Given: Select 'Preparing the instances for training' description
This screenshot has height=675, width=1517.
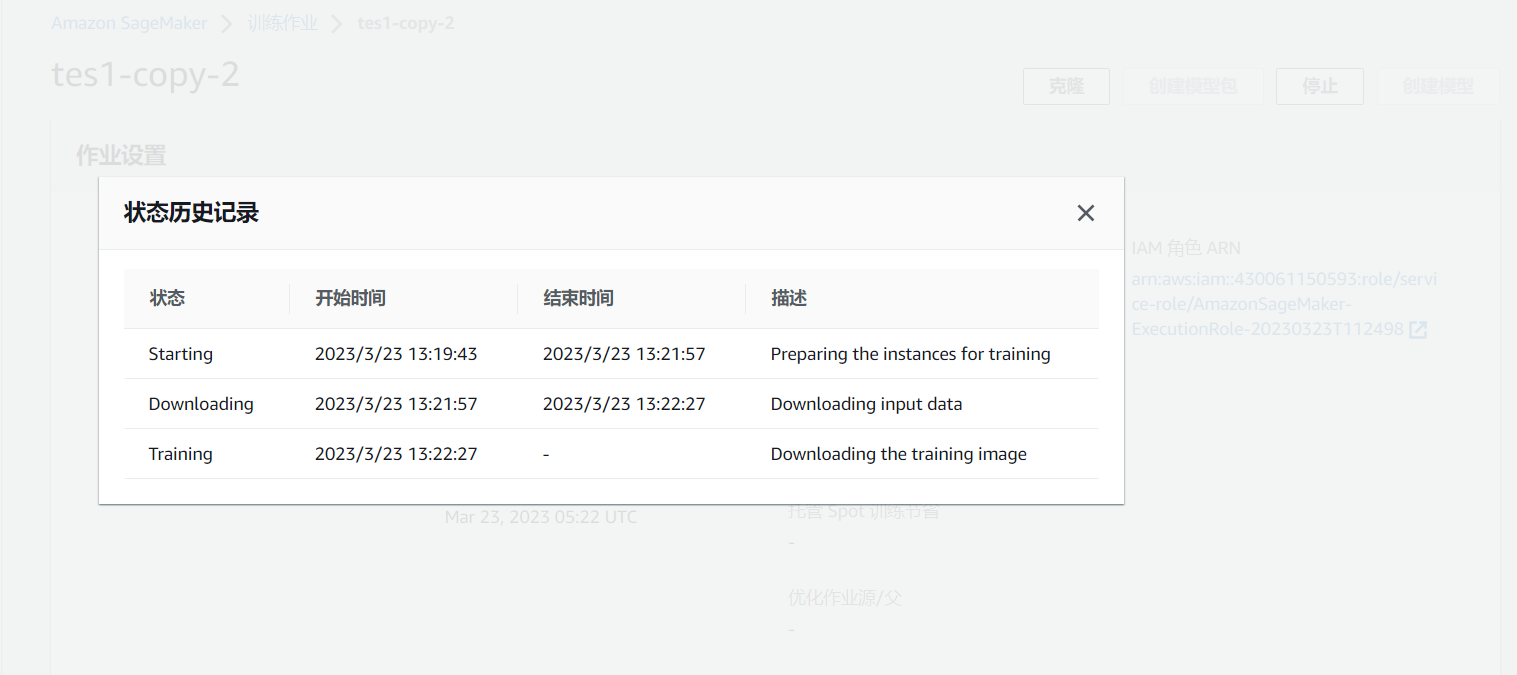Looking at the screenshot, I should point(910,354).
